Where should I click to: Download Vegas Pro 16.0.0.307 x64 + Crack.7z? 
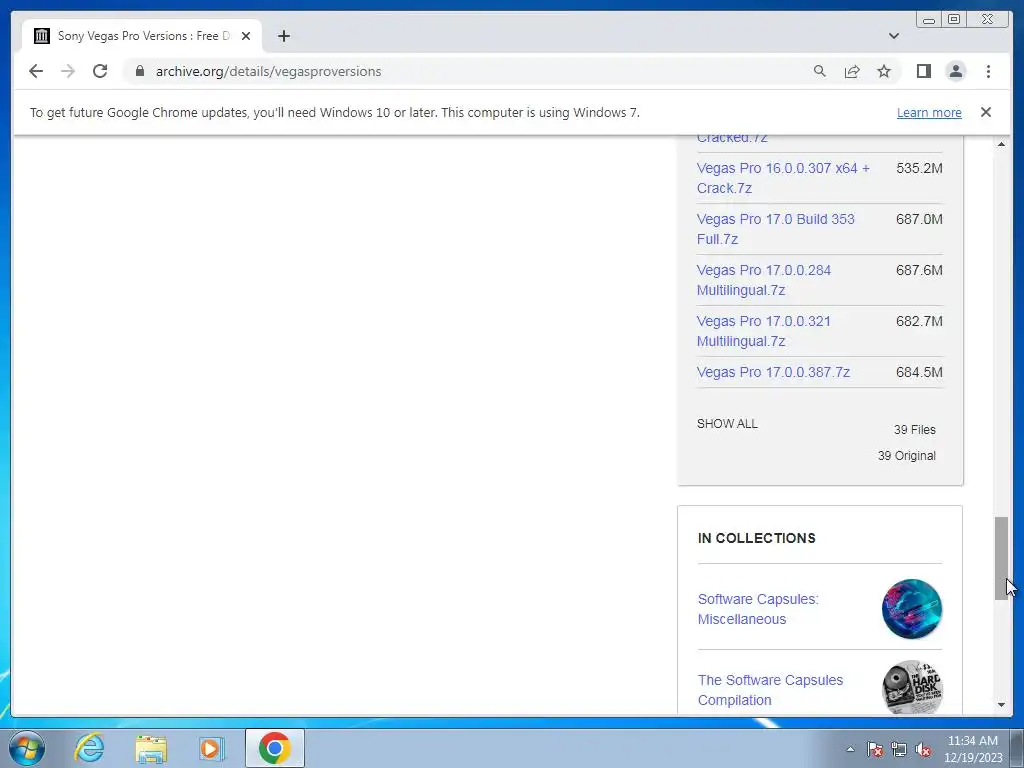tap(783, 178)
